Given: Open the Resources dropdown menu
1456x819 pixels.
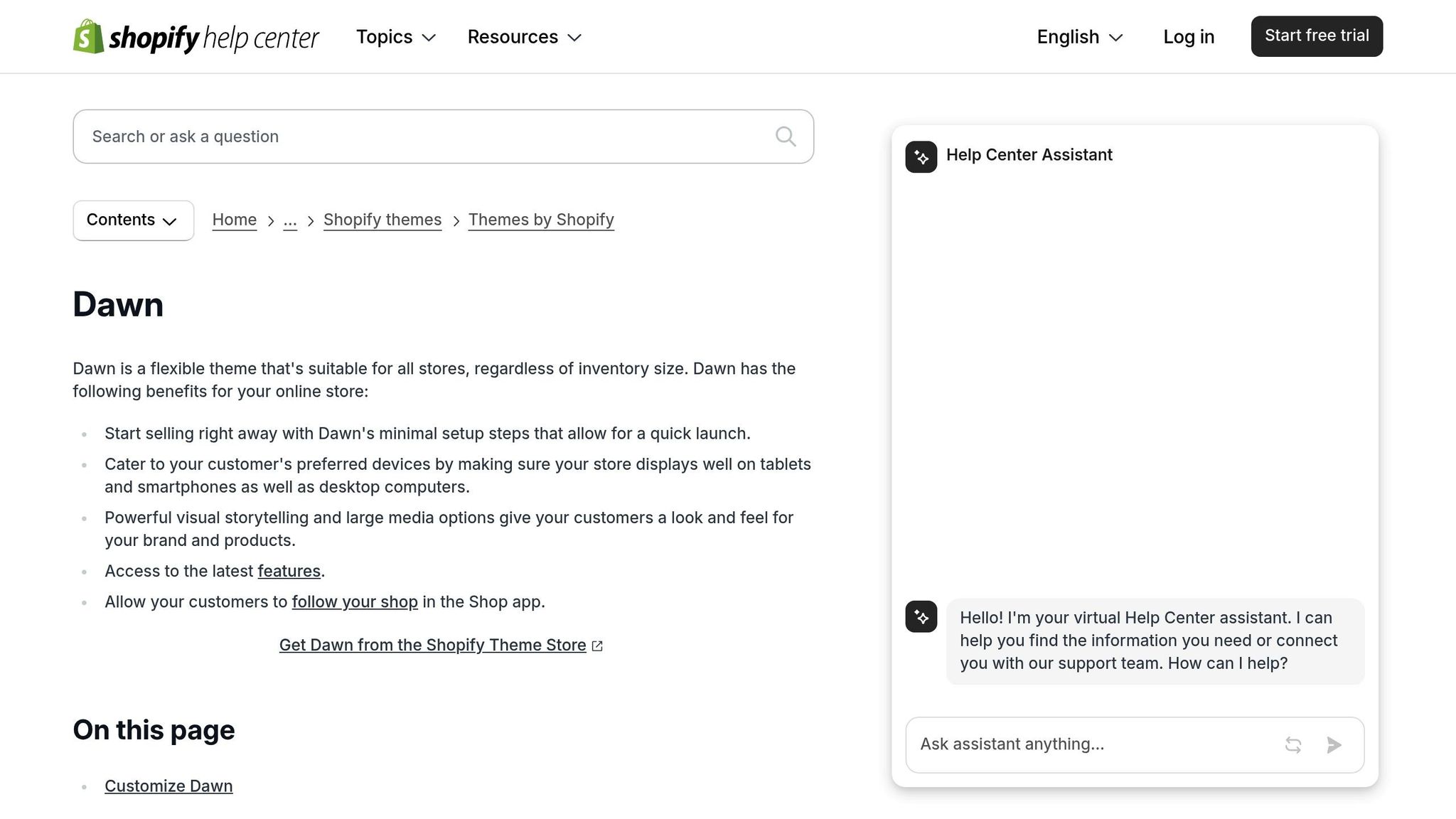Looking at the screenshot, I should tap(525, 37).
